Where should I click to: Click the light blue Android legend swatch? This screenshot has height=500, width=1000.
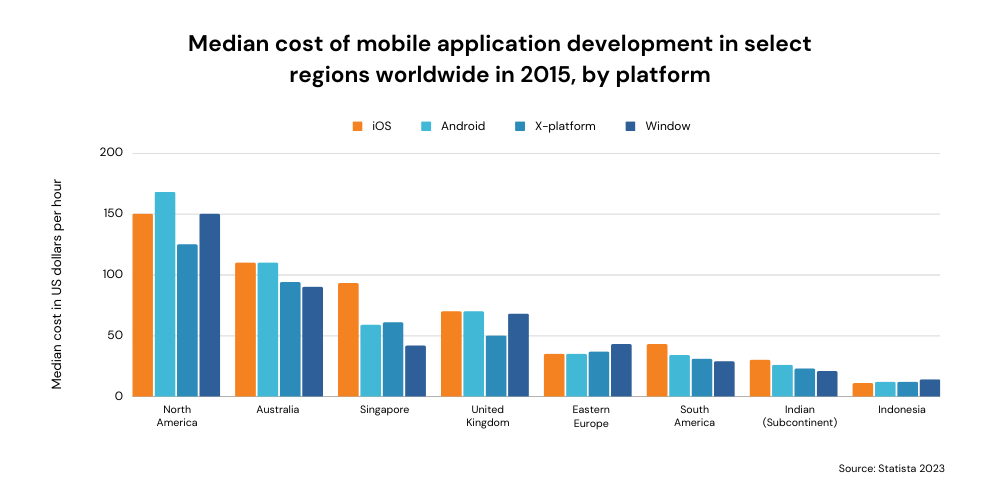coord(426,126)
